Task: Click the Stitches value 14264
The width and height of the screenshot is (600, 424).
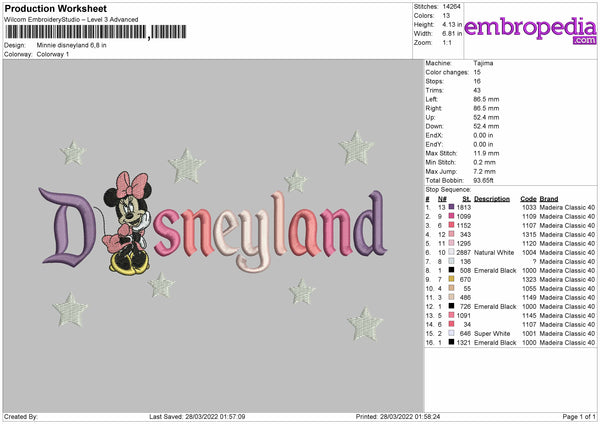Action: coord(452,7)
